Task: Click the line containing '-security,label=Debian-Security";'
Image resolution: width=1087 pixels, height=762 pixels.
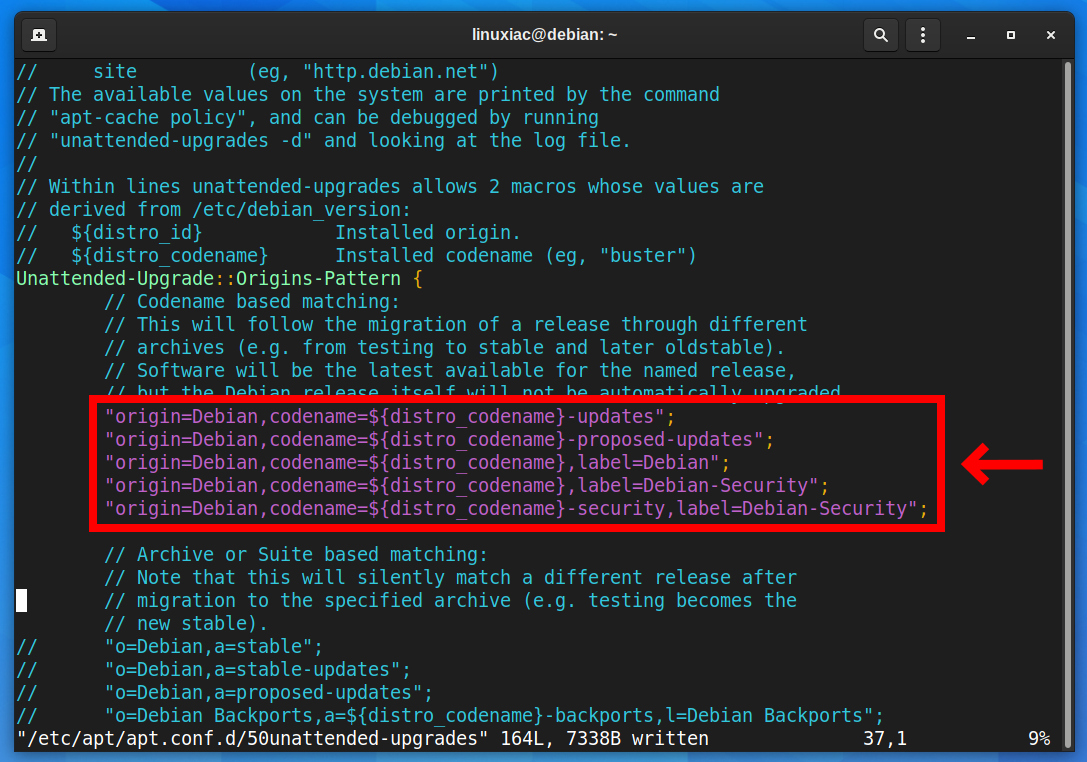Action: [x=516, y=508]
